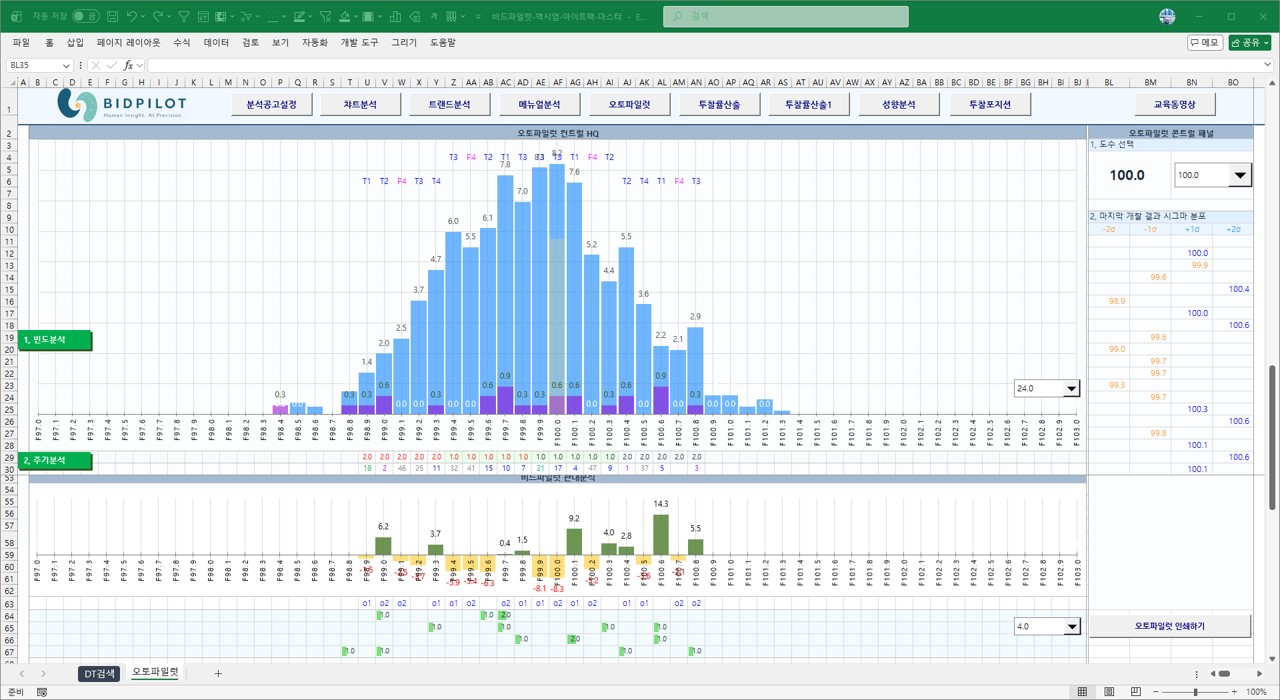This screenshot has height=700, width=1280.
Task: Click the Undo arrow icon
Action: (x=132, y=16)
